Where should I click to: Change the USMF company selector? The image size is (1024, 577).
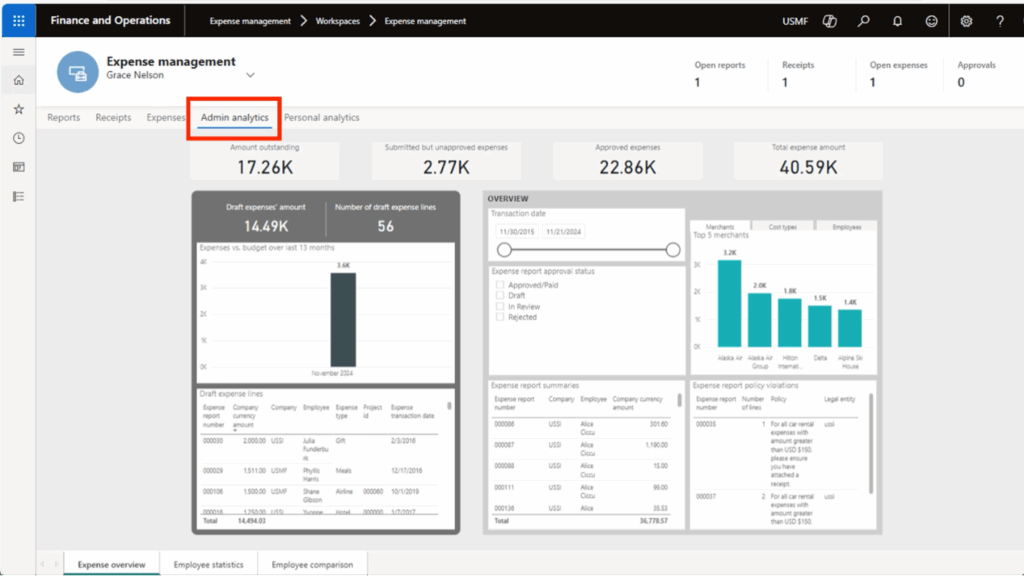tap(795, 21)
